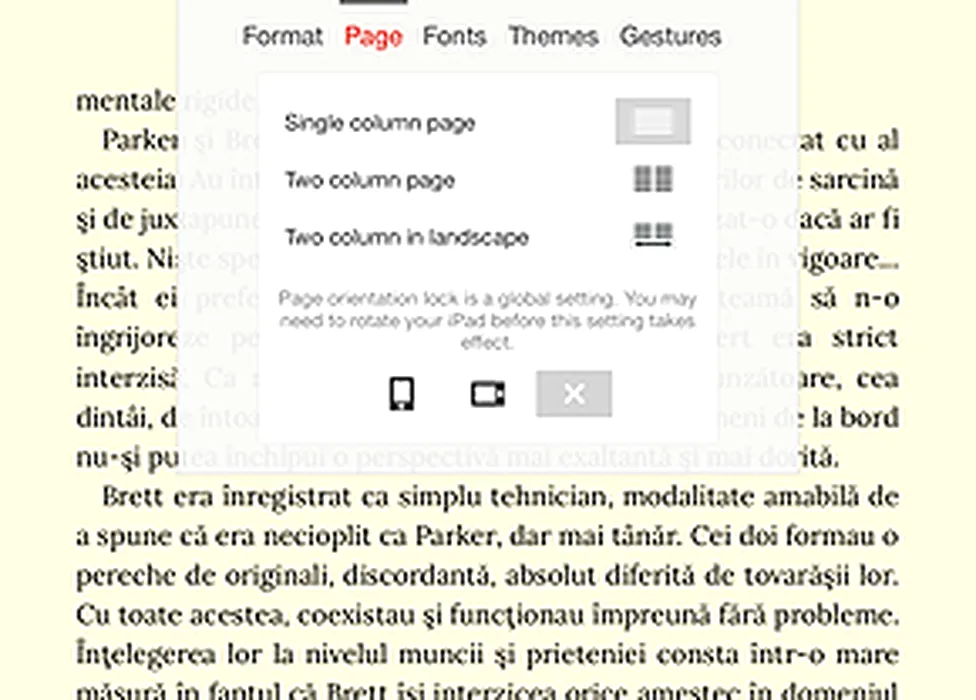Select the 'Two column page' label

pyautogui.click(x=370, y=180)
